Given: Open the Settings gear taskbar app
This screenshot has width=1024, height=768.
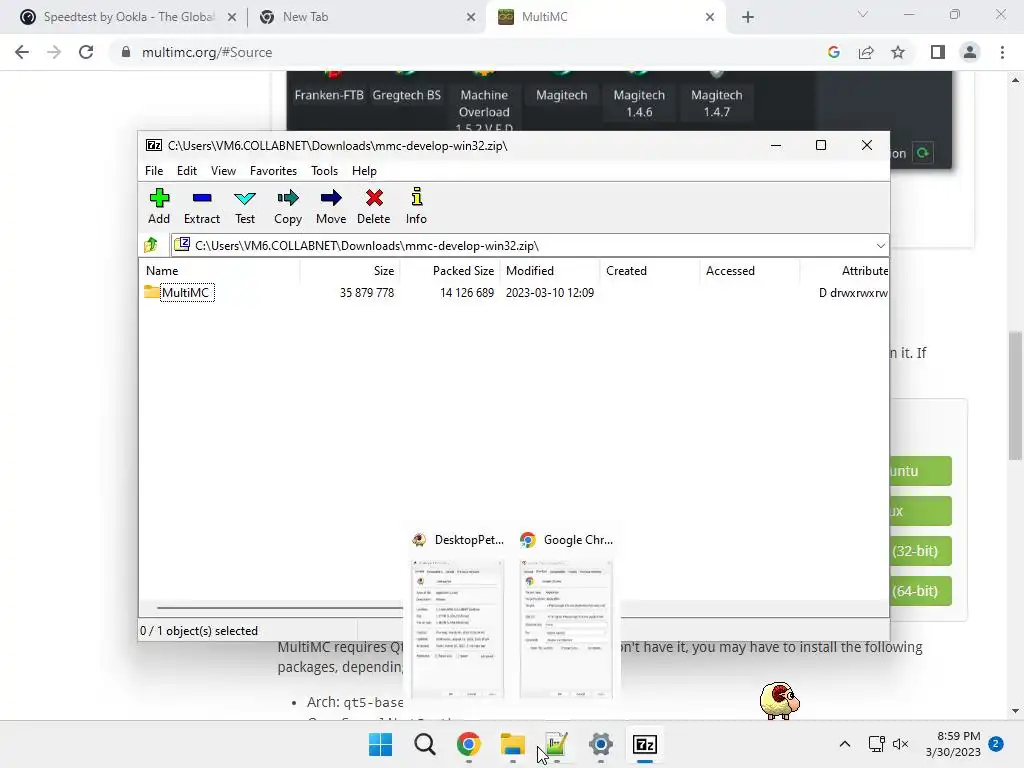Looking at the screenshot, I should click(601, 744).
